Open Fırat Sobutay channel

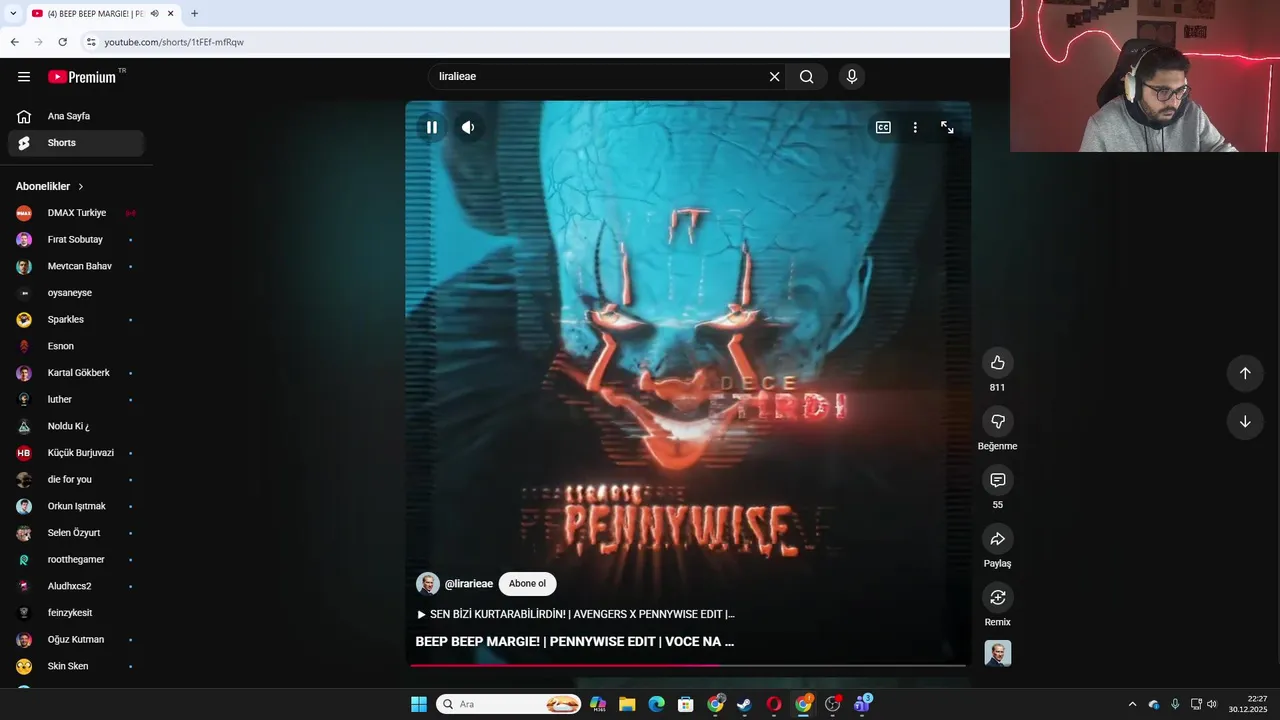point(76,240)
